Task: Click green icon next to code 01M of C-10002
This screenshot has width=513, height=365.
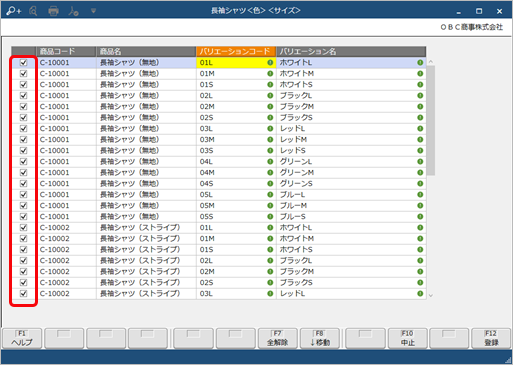Action: pyautogui.click(x=270, y=239)
